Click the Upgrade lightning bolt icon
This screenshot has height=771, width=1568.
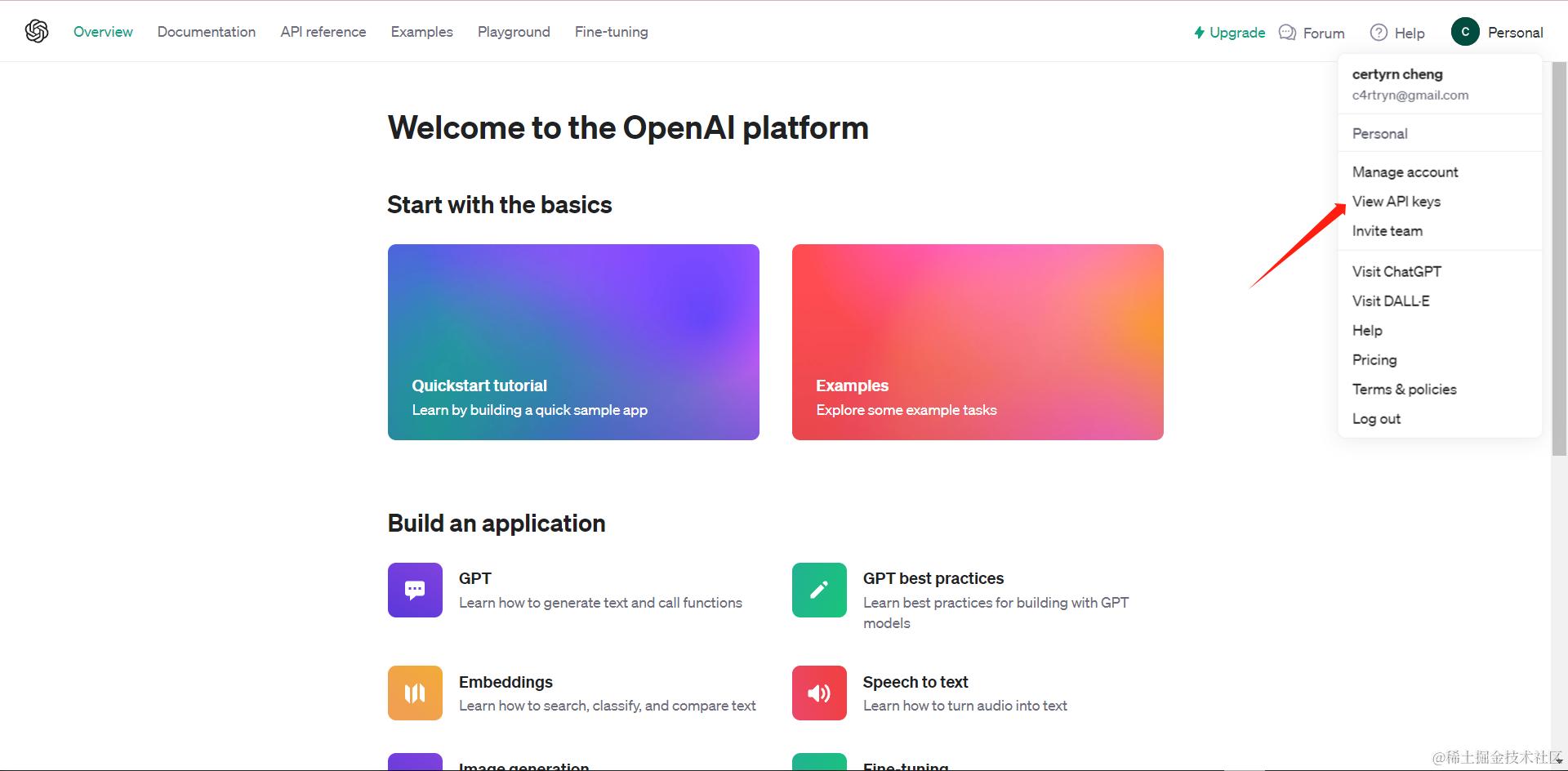click(x=1199, y=33)
